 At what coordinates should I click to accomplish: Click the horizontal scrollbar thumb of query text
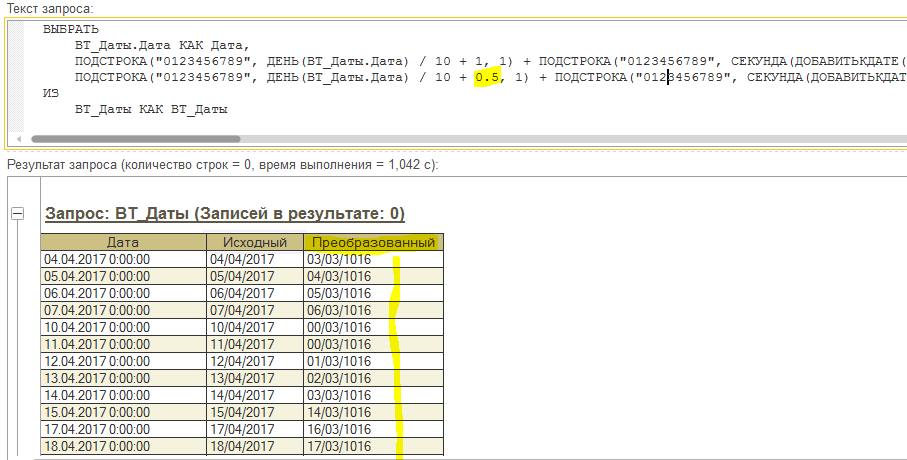click(135, 139)
